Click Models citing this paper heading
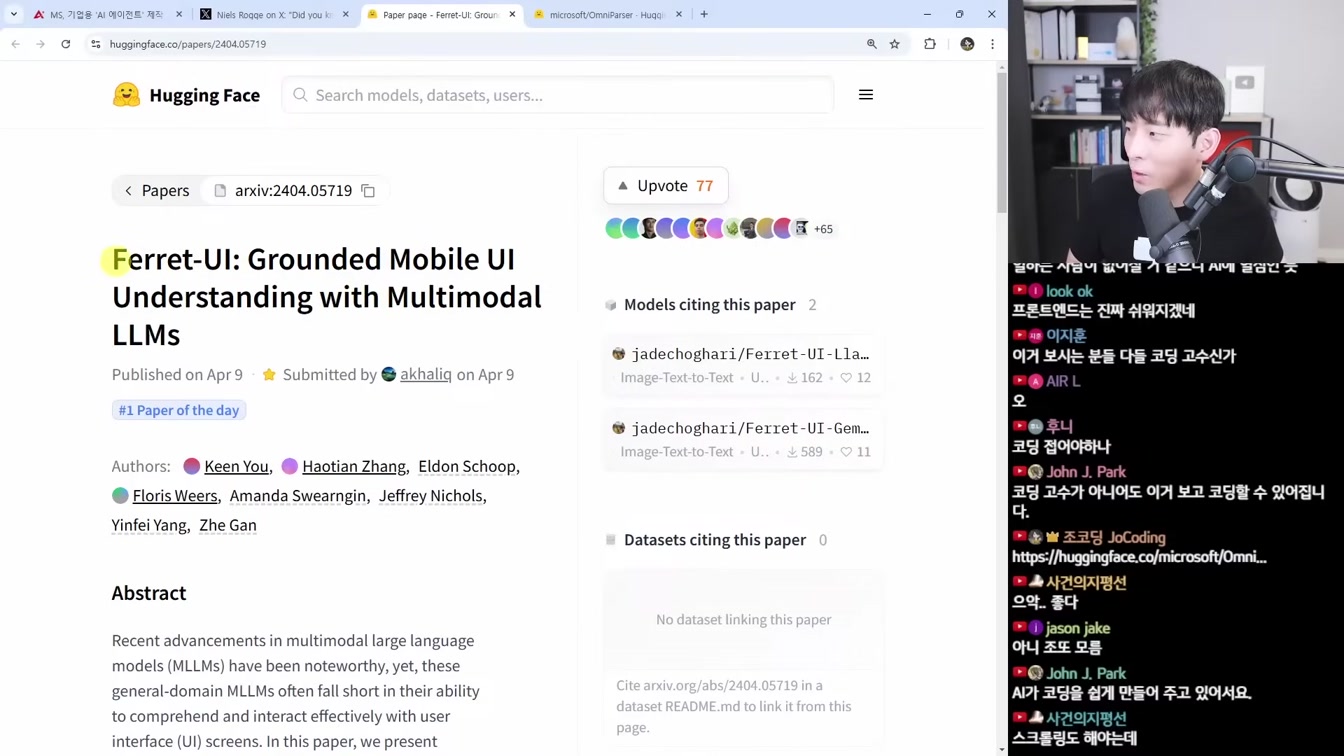 point(710,305)
